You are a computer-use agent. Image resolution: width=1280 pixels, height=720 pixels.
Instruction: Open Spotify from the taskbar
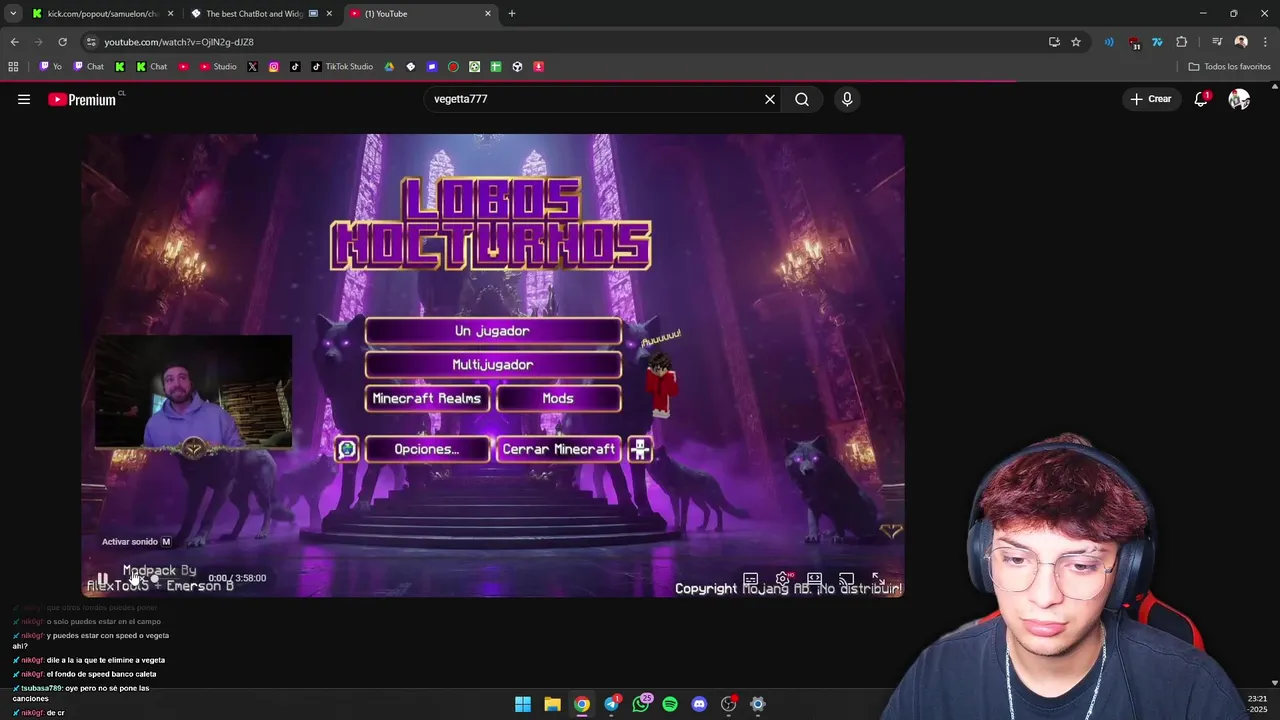670,704
